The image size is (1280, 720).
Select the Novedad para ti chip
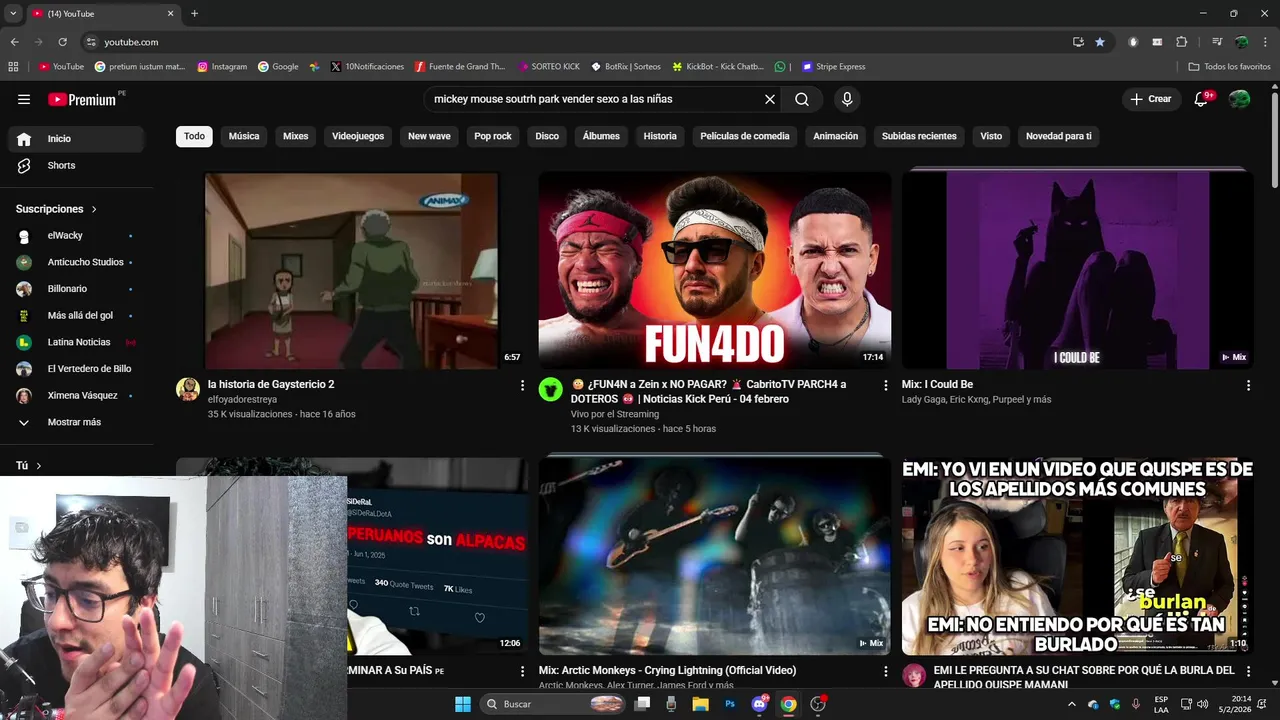(1059, 136)
